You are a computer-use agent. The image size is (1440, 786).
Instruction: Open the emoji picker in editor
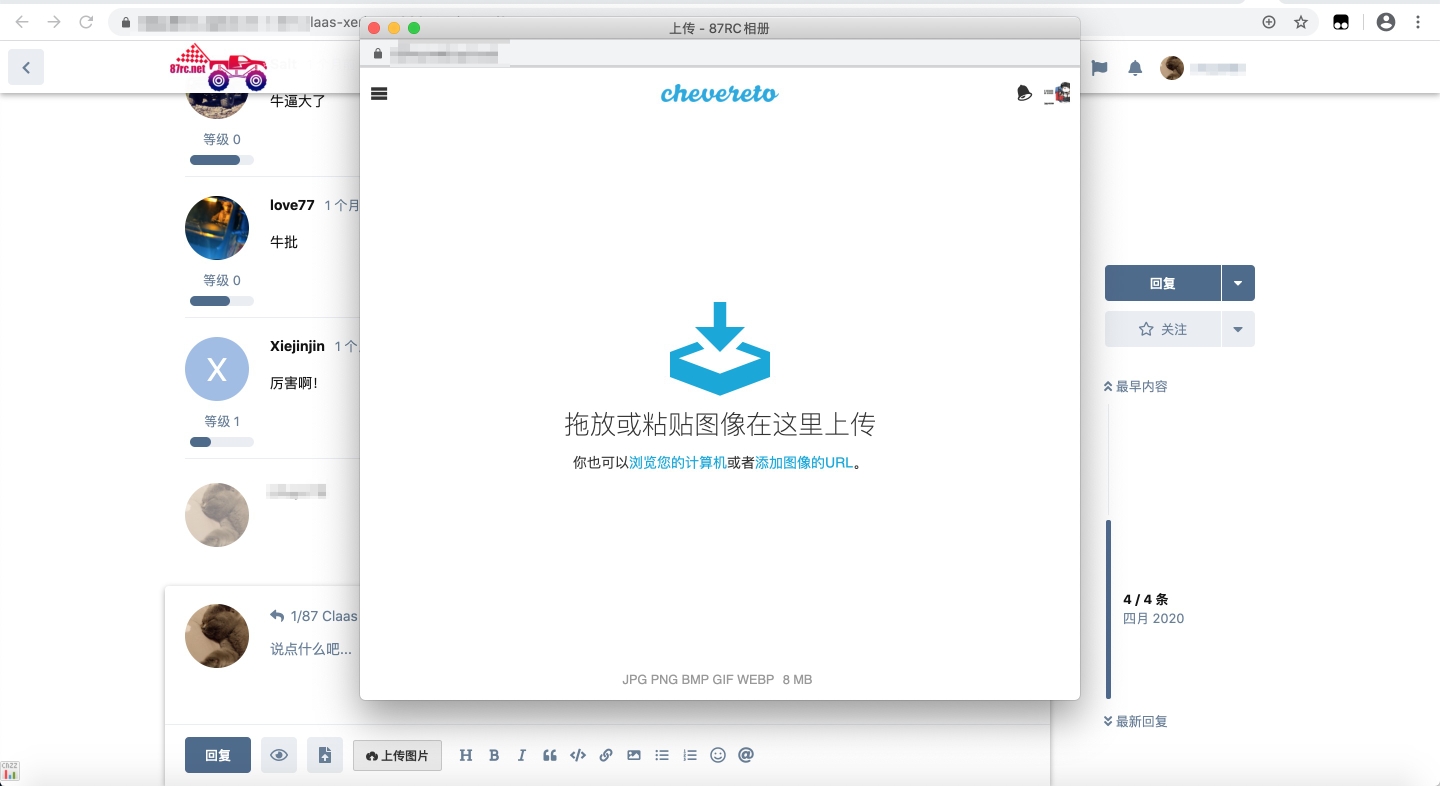[717, 756]
